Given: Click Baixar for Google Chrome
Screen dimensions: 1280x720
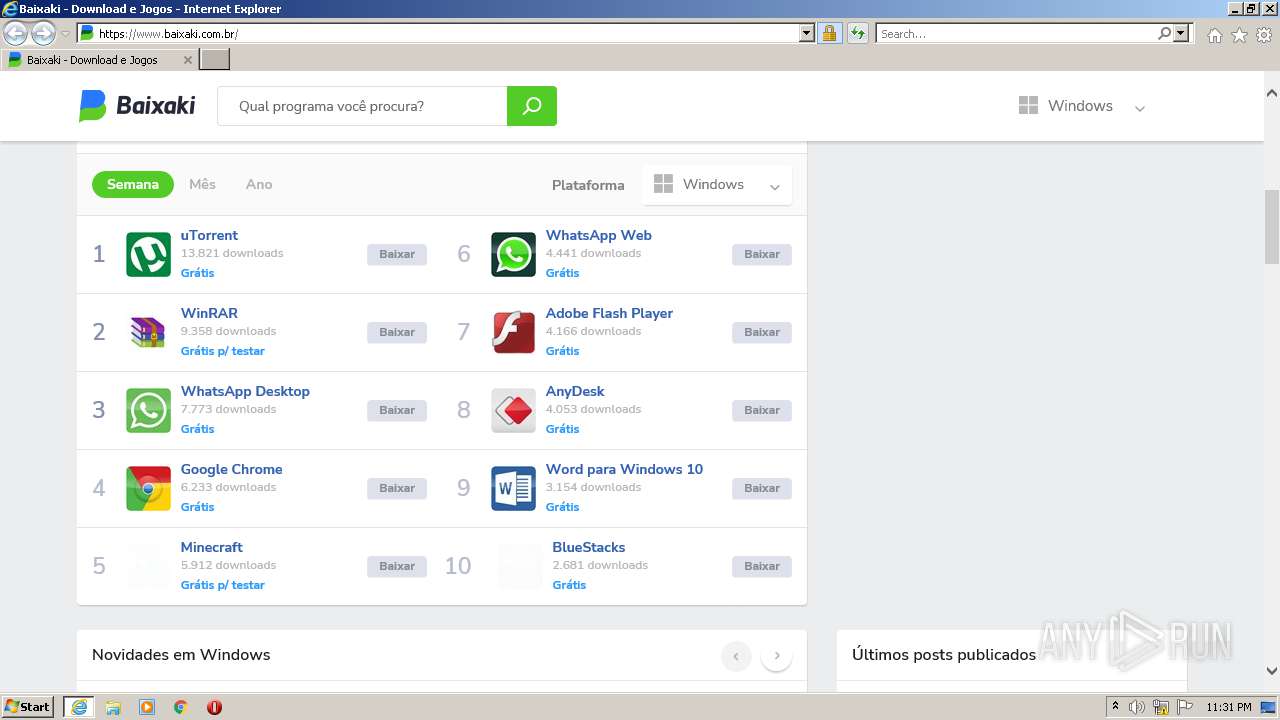Looking at the screenshot, I should coord(397,488).
